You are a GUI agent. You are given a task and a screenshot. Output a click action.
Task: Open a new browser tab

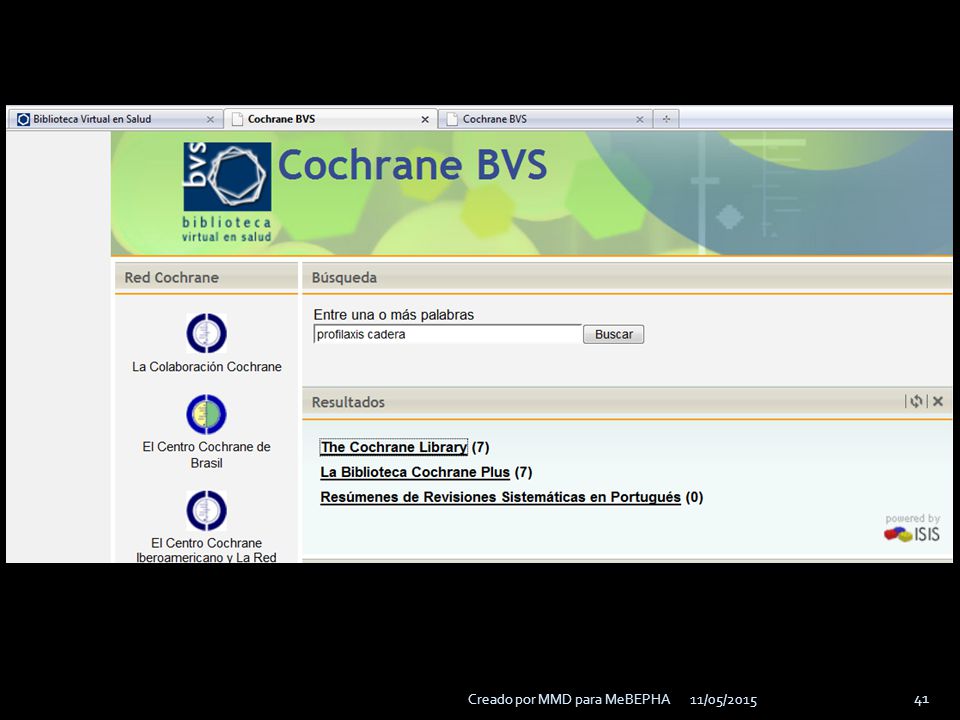click(x=666, y=119)
